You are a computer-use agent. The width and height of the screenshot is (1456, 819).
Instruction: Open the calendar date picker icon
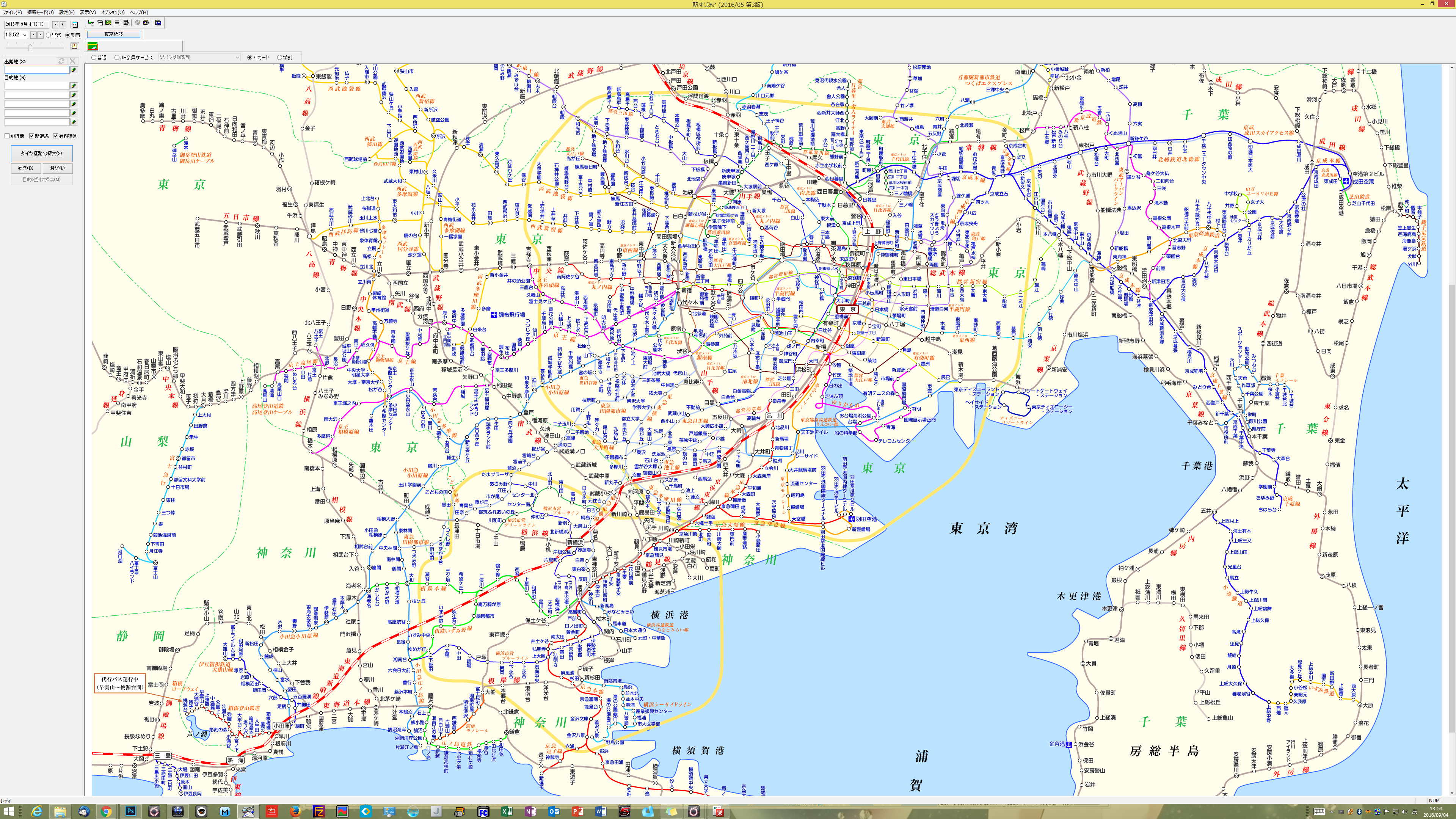(75, 25)
